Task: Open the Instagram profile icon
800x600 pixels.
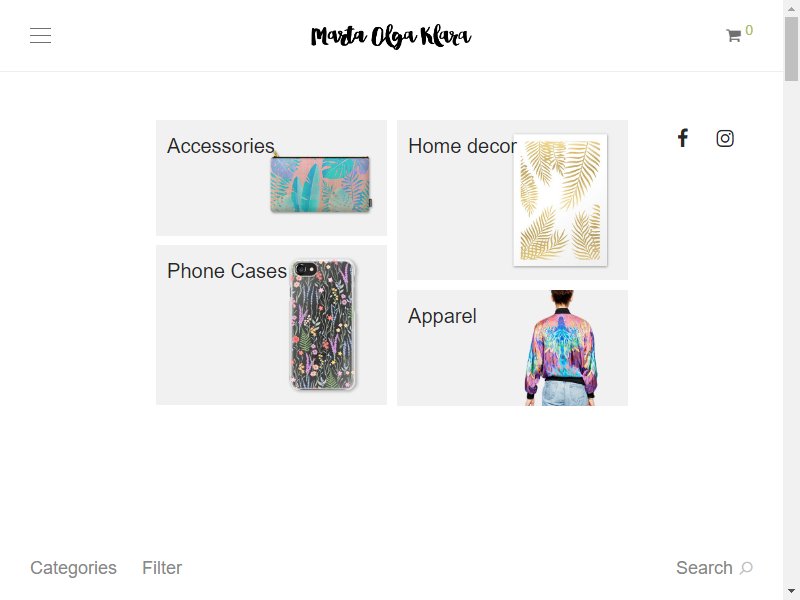Action: (x=725, y=138)
